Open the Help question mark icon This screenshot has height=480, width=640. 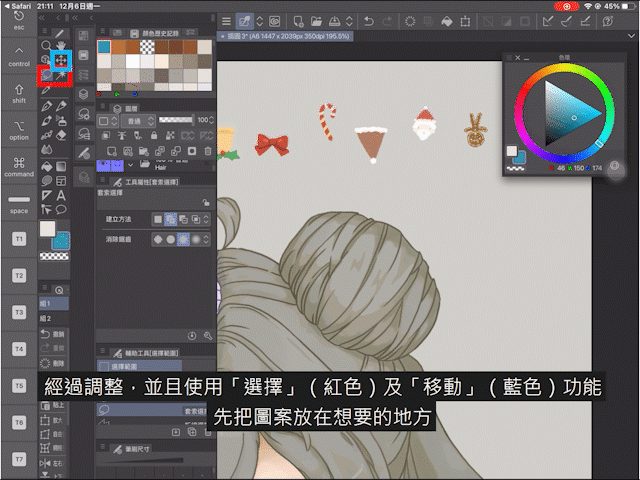[608, 21]
